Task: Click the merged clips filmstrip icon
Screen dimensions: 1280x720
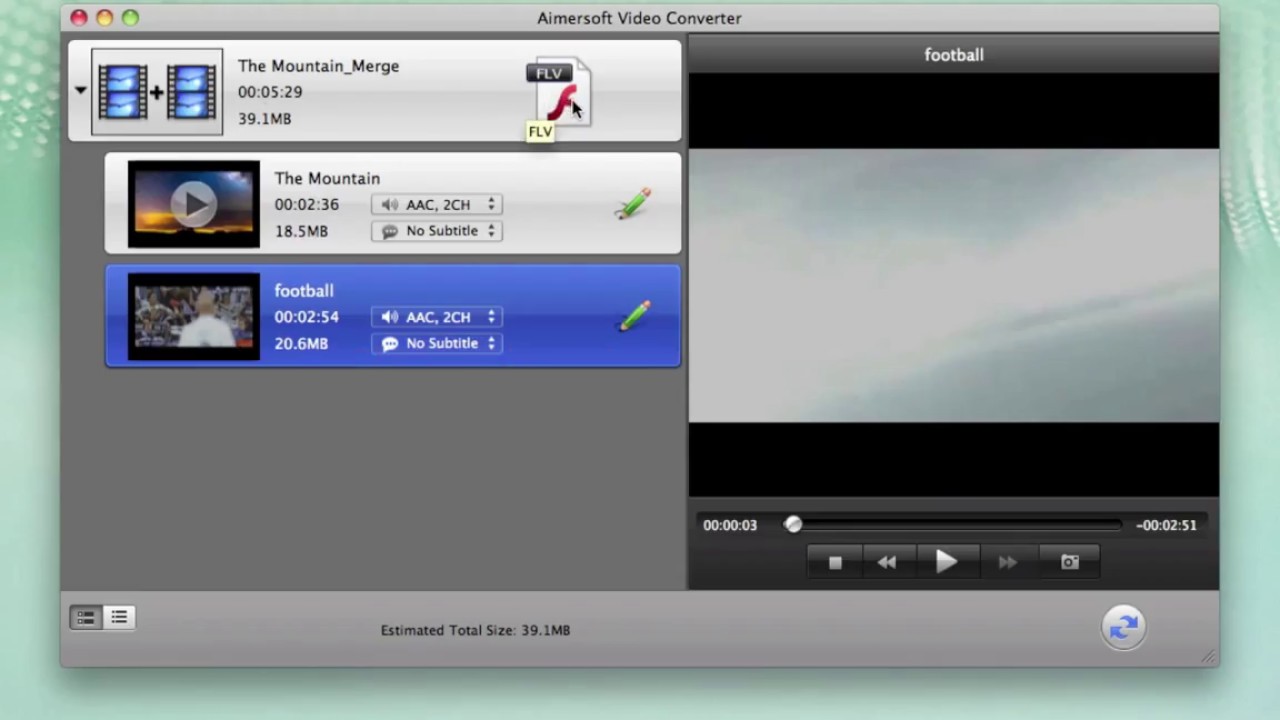Action: pyautogui.click(x=157, y=92)
